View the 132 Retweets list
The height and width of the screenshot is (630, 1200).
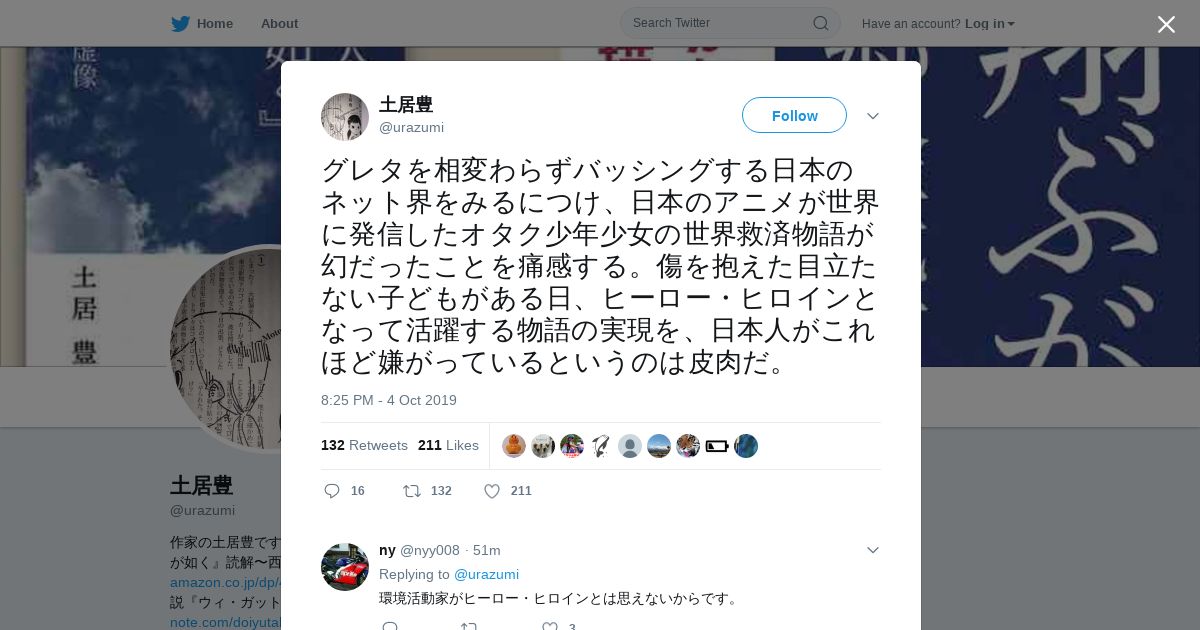point(364,445)
